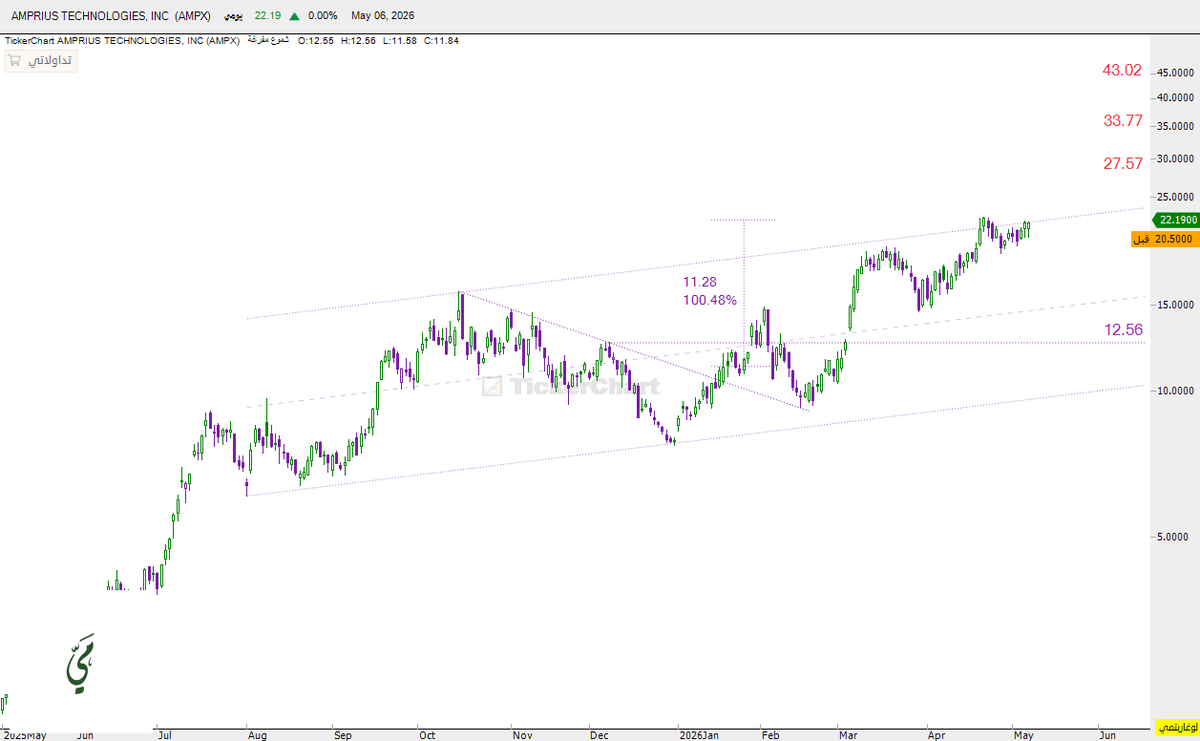This screenshot has height=741, width=1200.
Task: Click the 25.0000 price axis label
Action: 1176,196
